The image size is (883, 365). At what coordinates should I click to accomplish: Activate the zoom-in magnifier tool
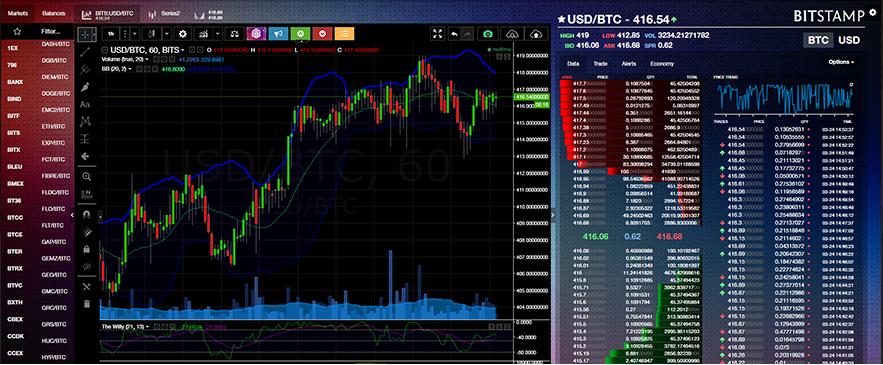pyautogui.click(x=86, y=176)
